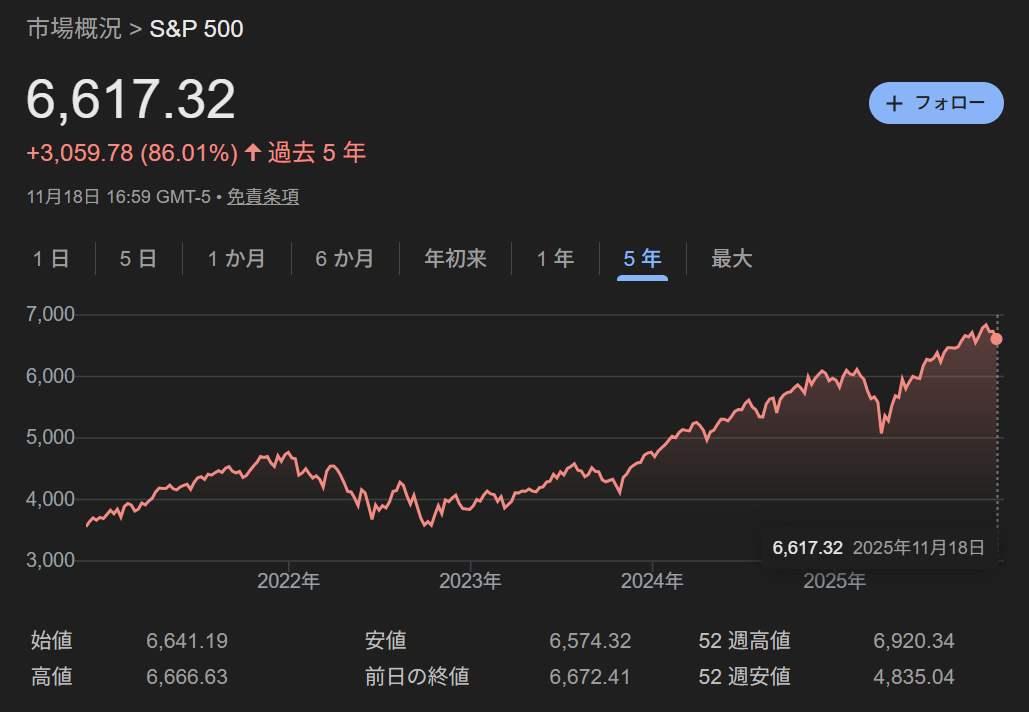Open the 免責条項 disclaimer link
The height and width of the screenshot is (712, 1029).
(x=263, y=197)
